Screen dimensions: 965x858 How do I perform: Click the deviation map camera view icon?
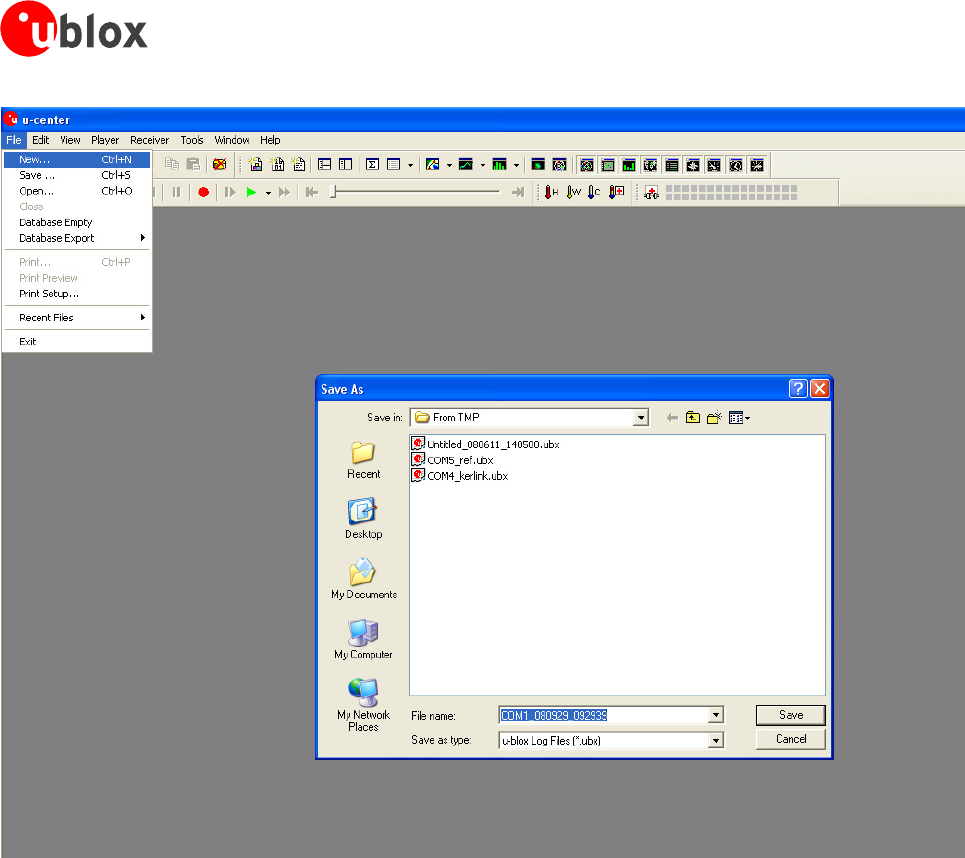[x=538, y=164]
